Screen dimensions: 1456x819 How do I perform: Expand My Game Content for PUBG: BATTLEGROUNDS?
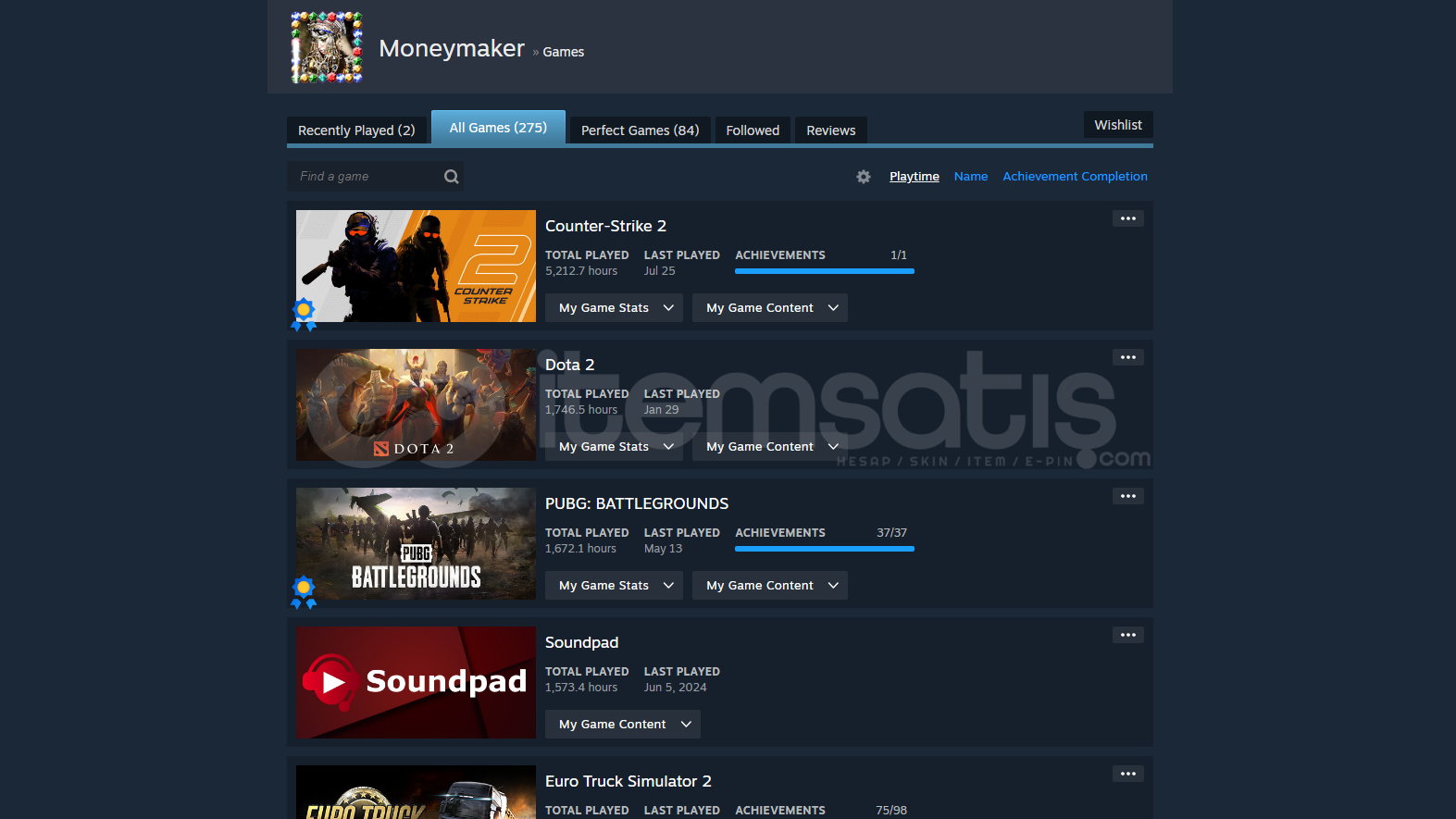click(x=770, y=586)
